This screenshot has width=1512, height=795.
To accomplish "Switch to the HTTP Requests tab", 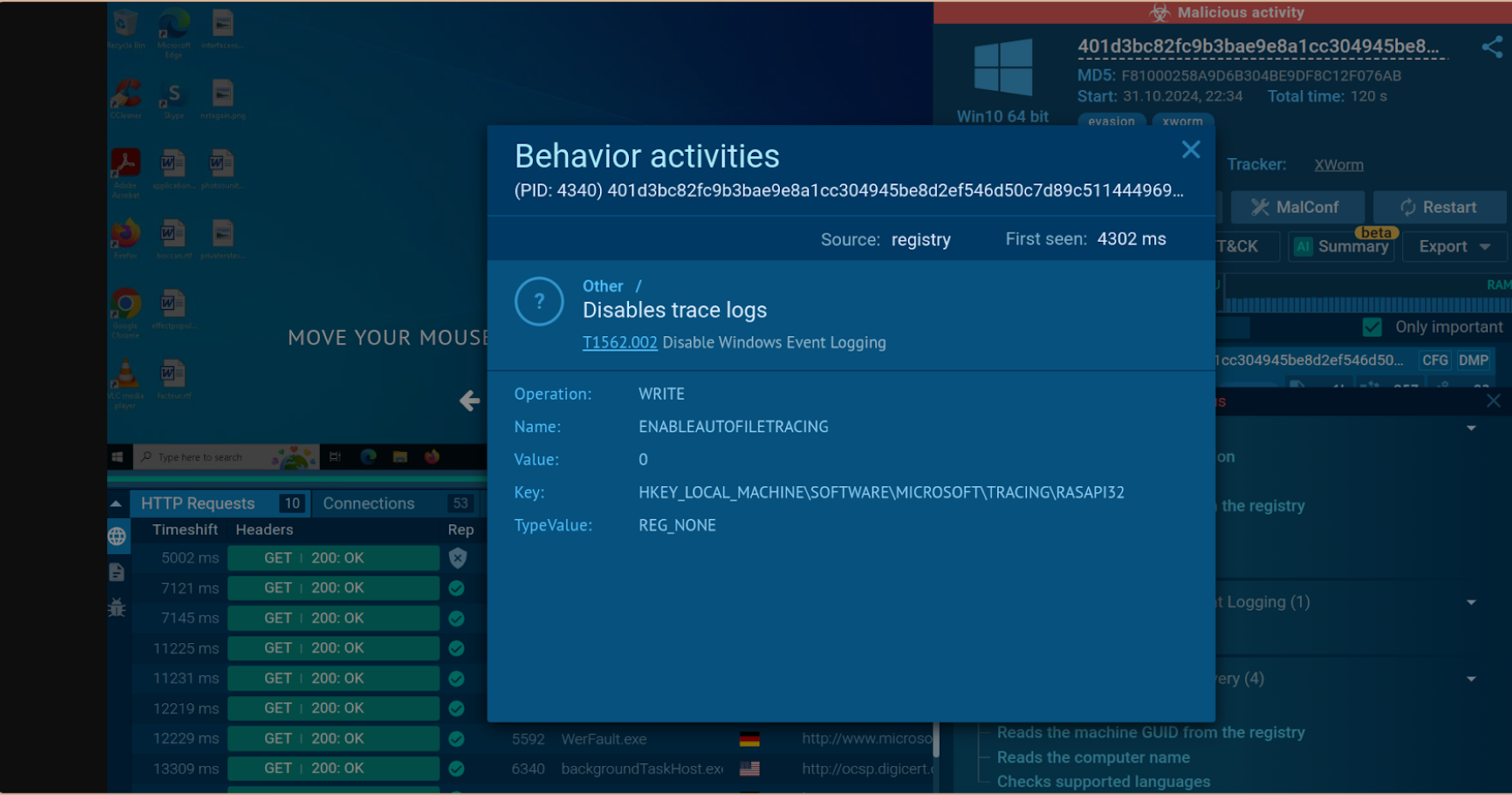I will pyautogui.click(x=220, y=503).
